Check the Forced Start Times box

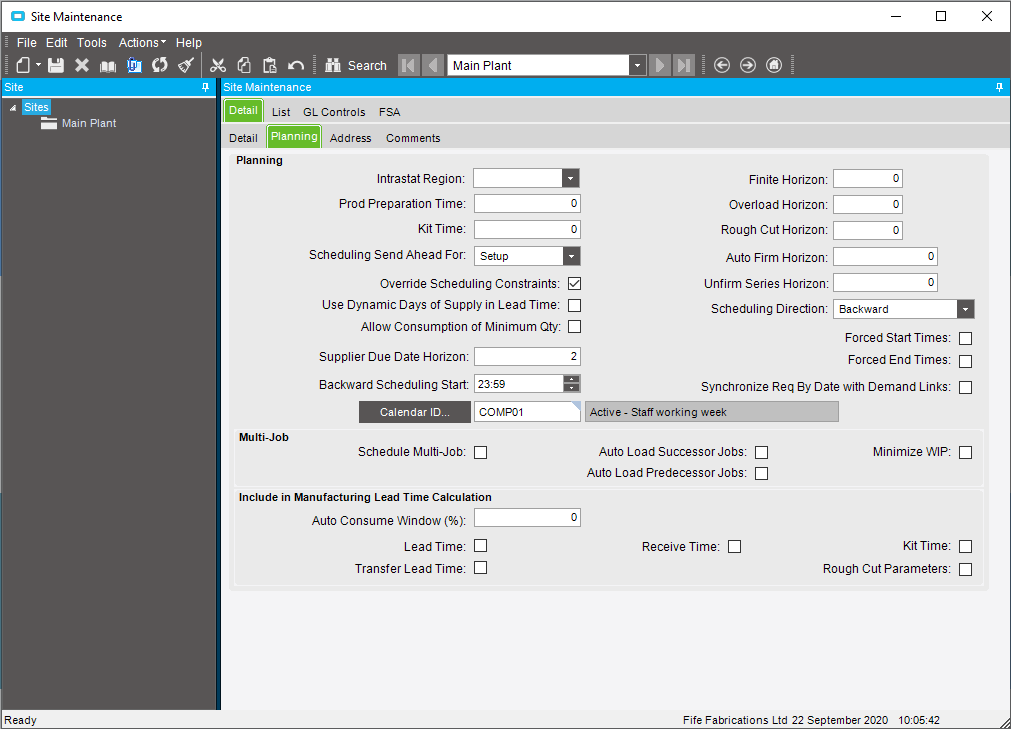(965, 338)
